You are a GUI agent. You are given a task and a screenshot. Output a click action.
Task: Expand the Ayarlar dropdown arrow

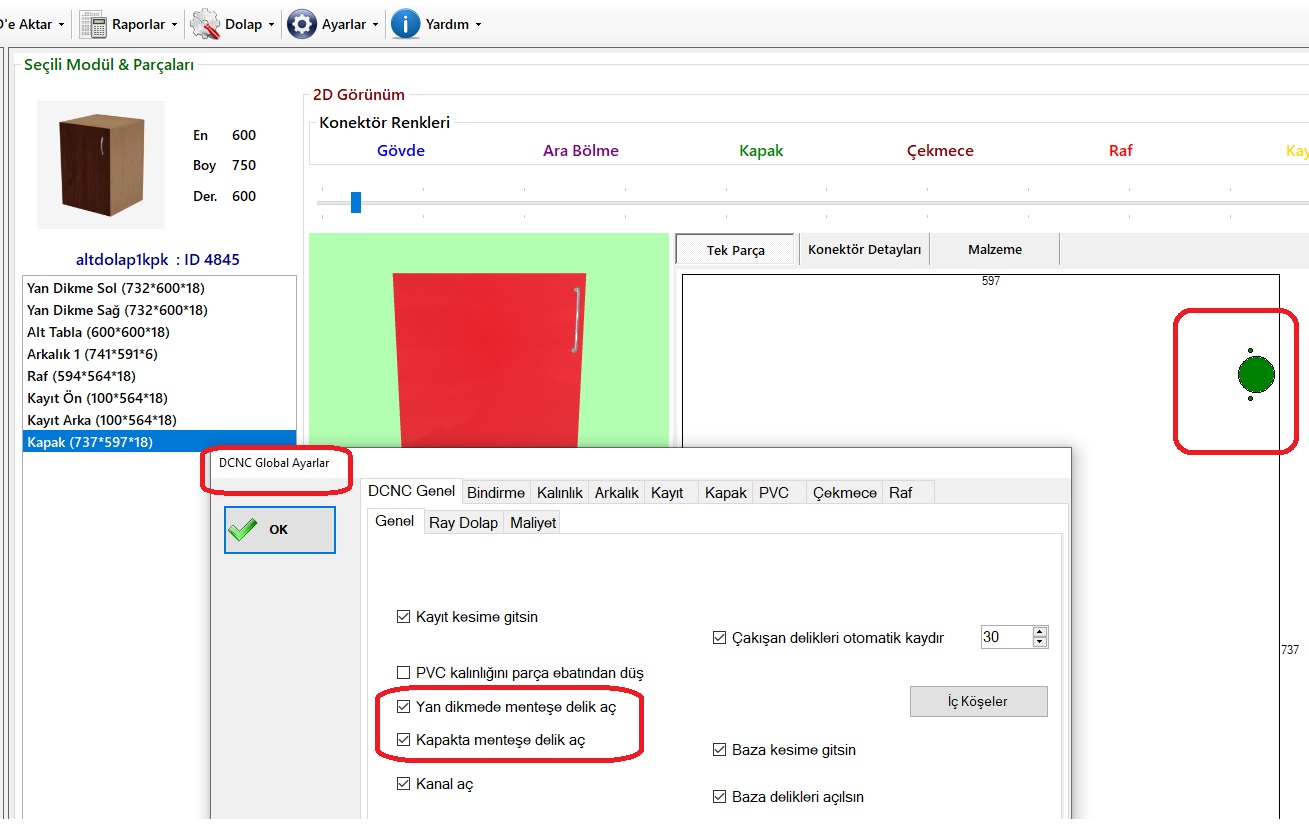pyautogui.click(x=376, y=25)
